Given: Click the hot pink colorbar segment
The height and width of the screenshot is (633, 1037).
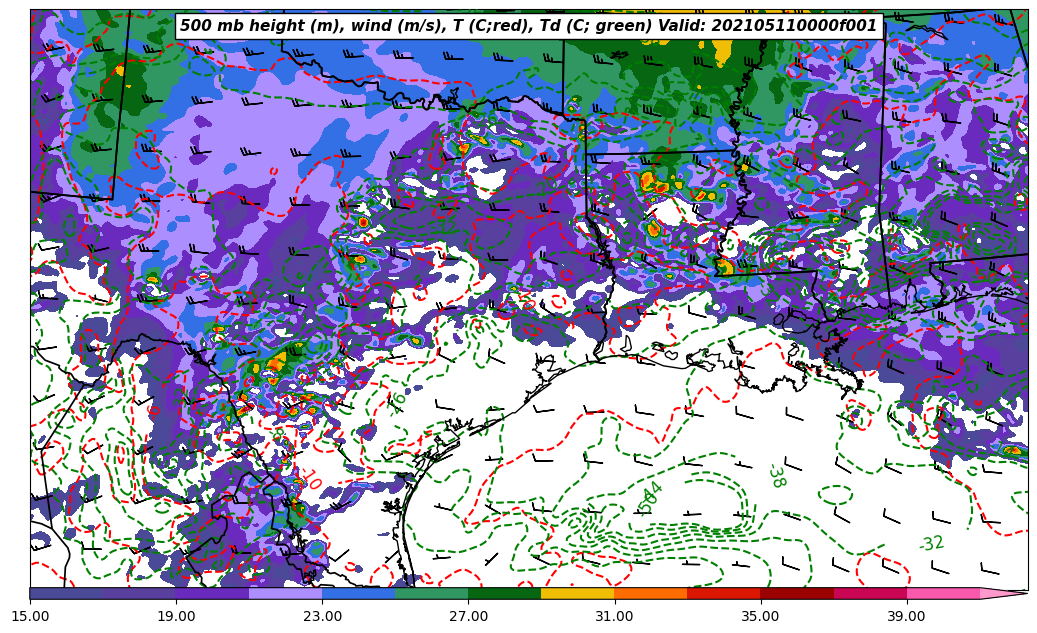Looking at the screenshot, I should click(x=942, y=593).
